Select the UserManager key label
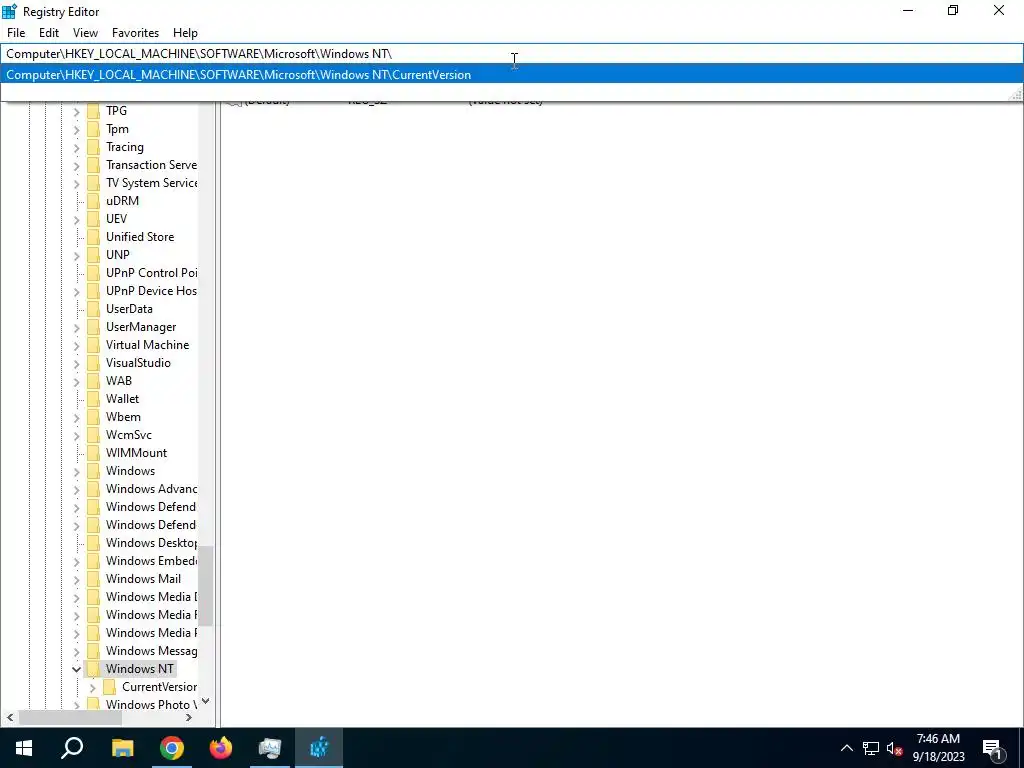 click(x=141, y=327)
